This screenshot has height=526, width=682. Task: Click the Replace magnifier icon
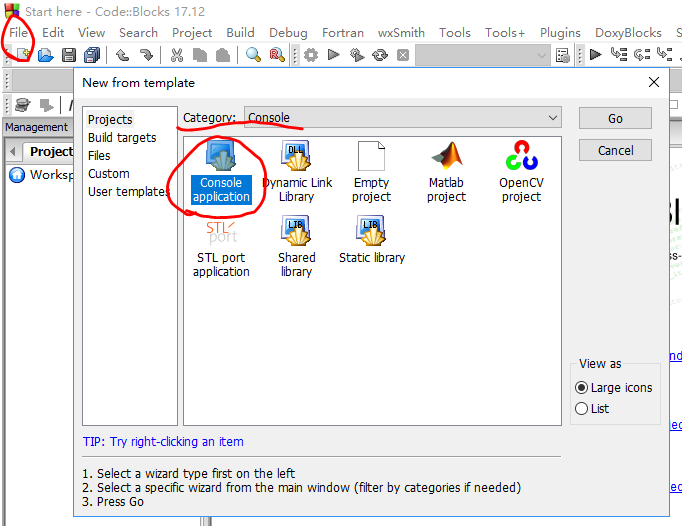pyautogui.click(x=277, y=55)
